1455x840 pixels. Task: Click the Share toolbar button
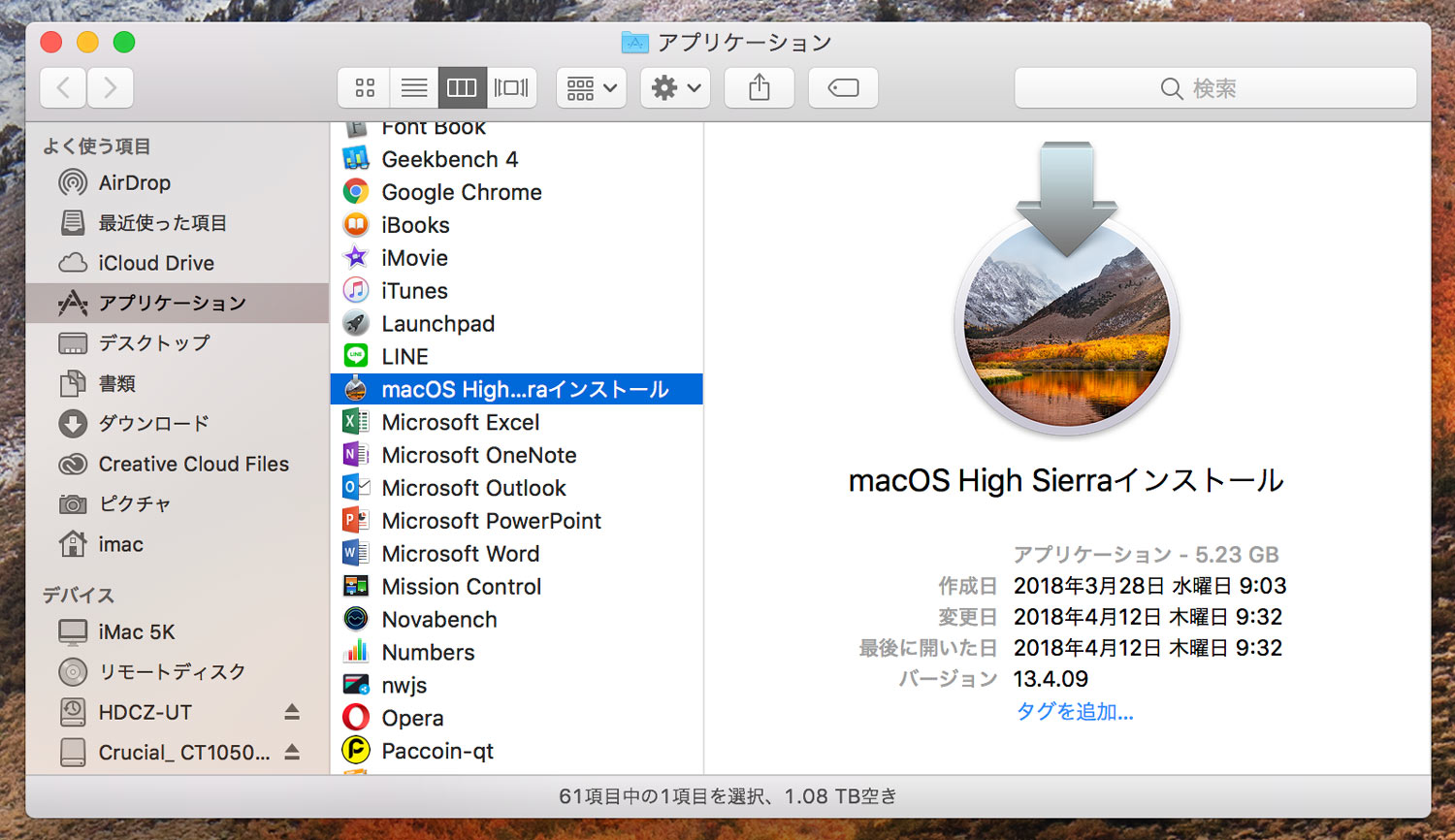(x=760, y=88)
